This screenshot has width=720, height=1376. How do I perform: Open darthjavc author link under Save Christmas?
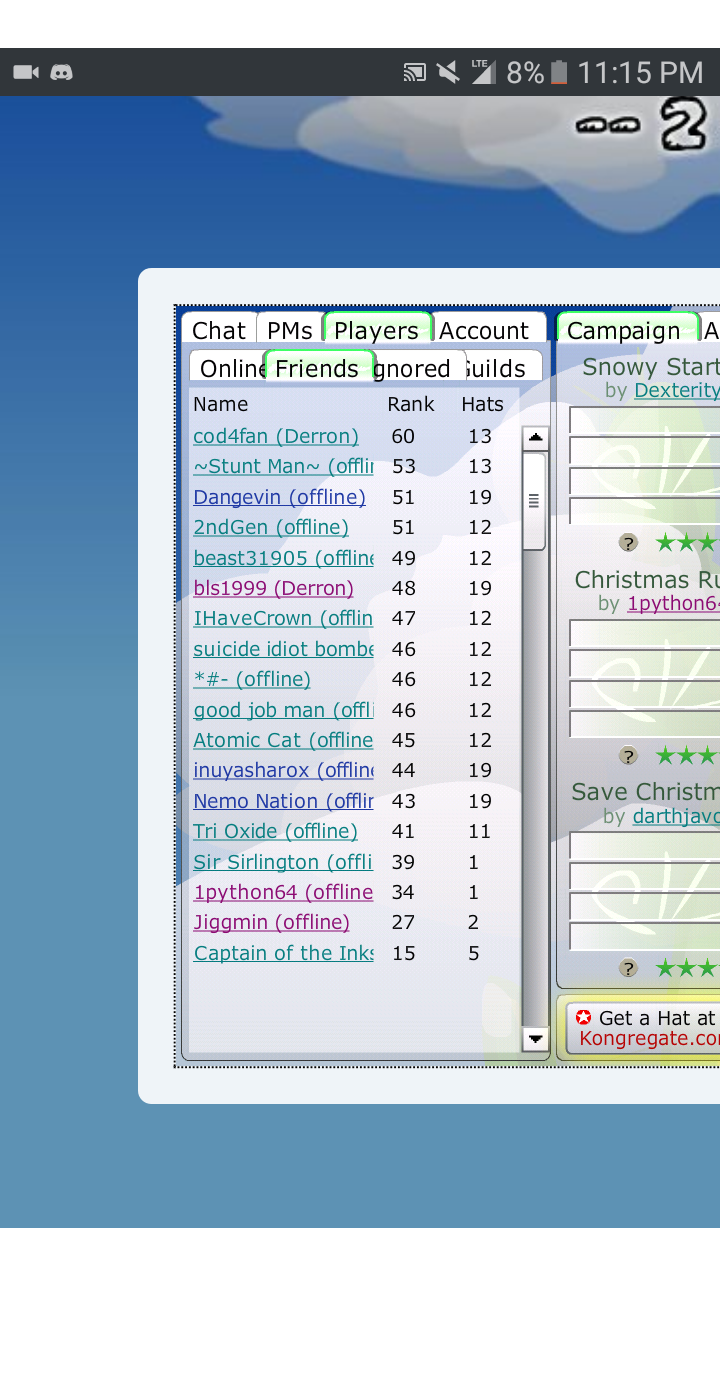pos(676,816)
